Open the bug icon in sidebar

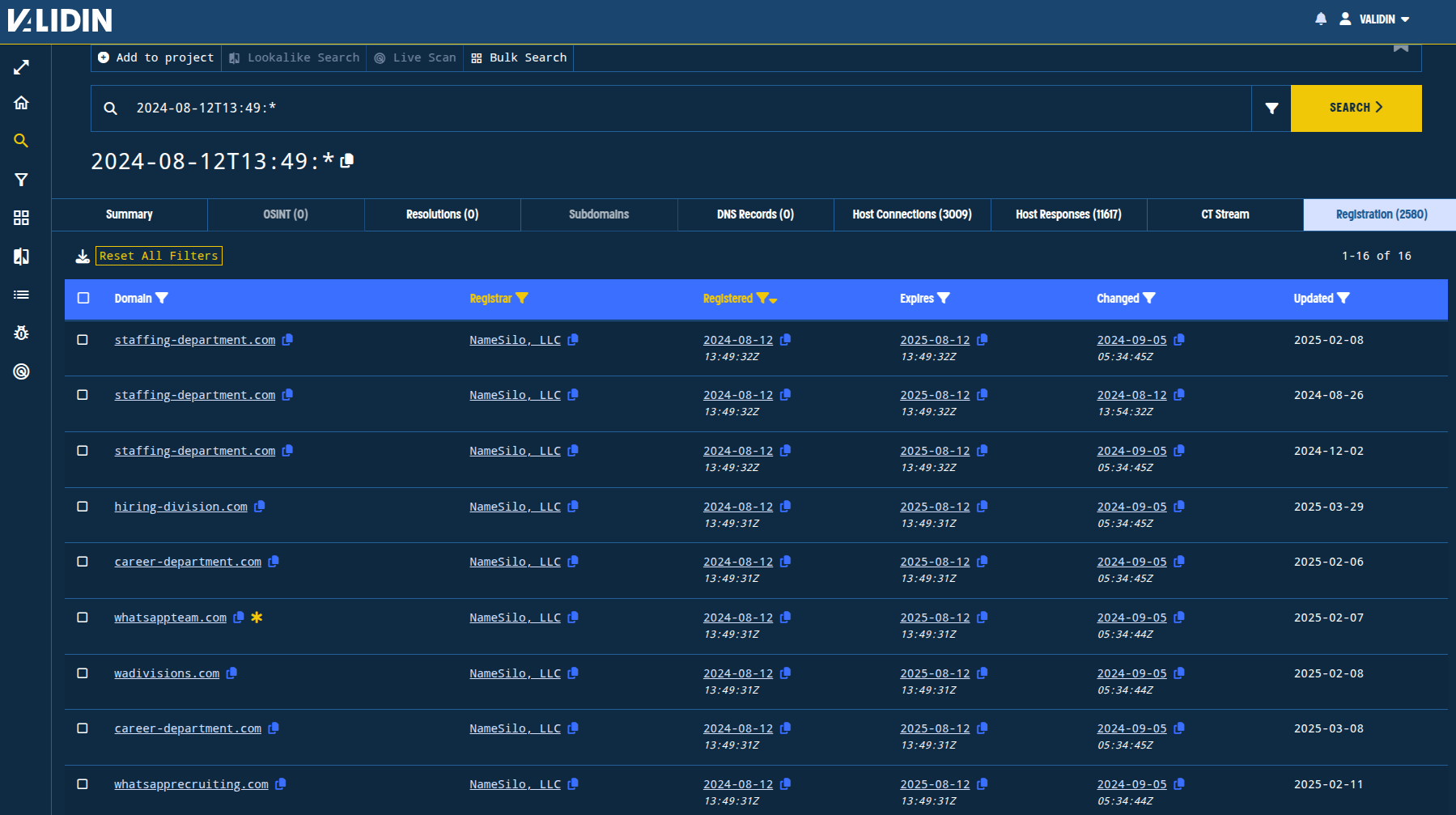pyautogui.click(x=22, y=333)
